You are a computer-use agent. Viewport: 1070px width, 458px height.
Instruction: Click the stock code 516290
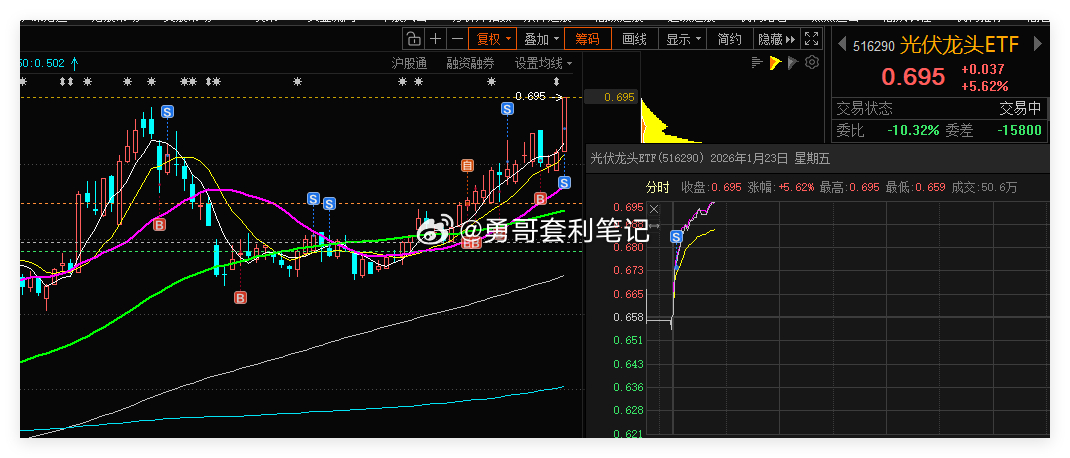[x=873, y=46]
